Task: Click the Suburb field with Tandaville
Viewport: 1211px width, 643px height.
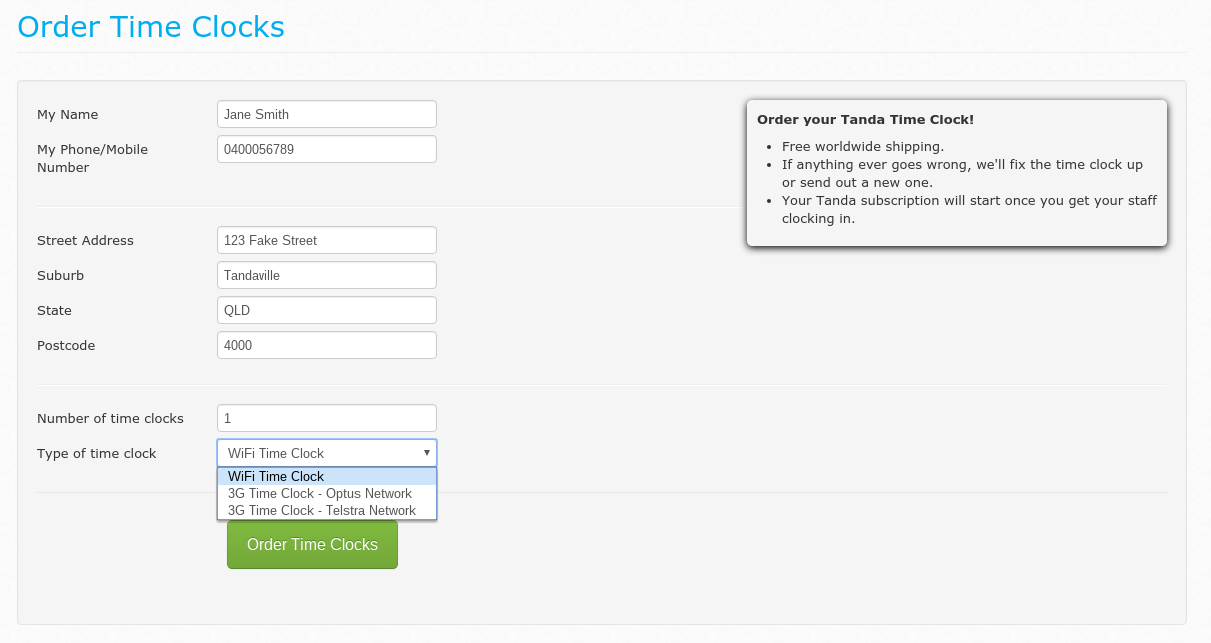Action: pos(327,275)
